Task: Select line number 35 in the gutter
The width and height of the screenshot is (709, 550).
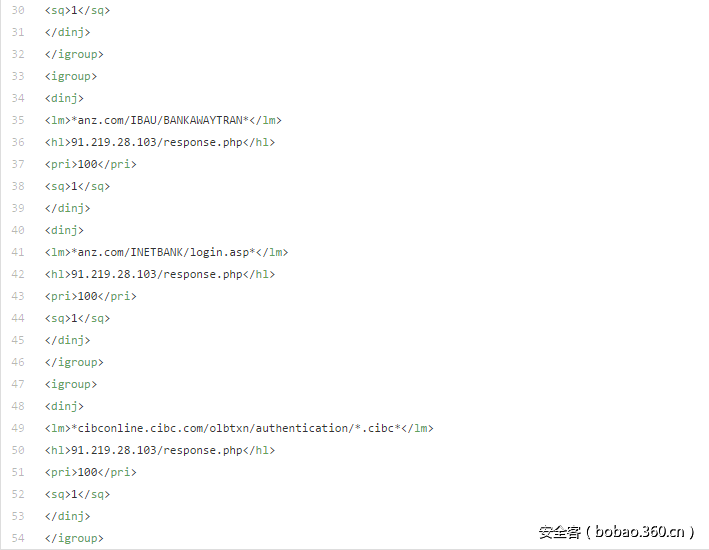Action: pyautogui.click(x=18, y=120)
